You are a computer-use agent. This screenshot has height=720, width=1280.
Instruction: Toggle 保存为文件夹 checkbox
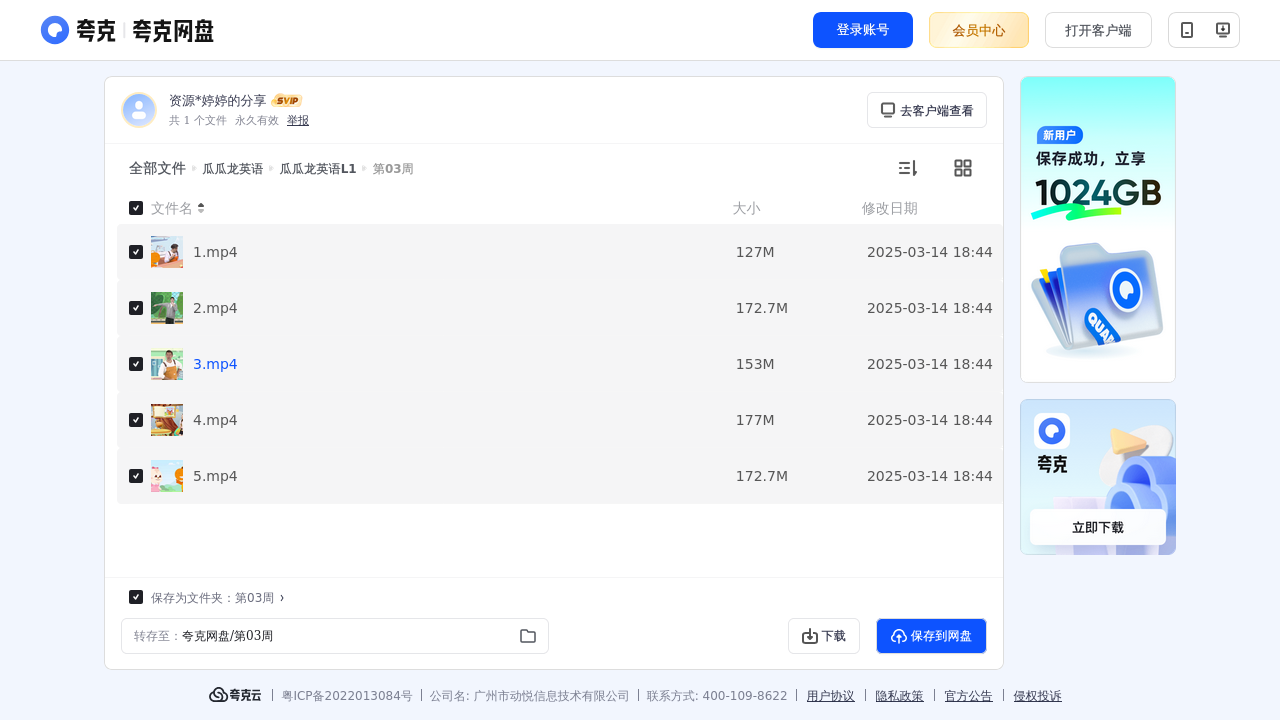click(136, 597)
